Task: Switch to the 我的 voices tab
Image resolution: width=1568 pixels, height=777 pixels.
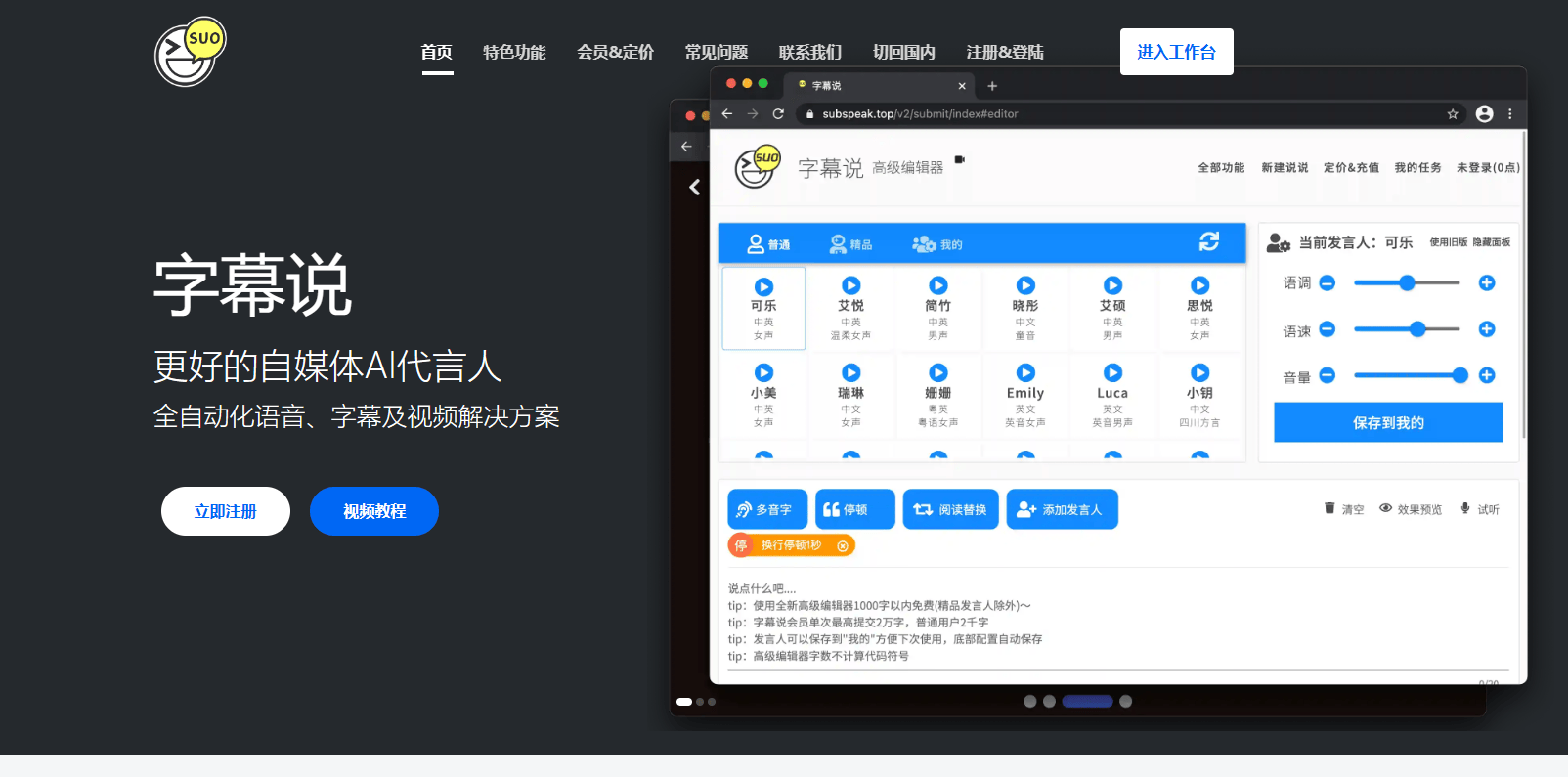Action: click(x=937, y=244)
